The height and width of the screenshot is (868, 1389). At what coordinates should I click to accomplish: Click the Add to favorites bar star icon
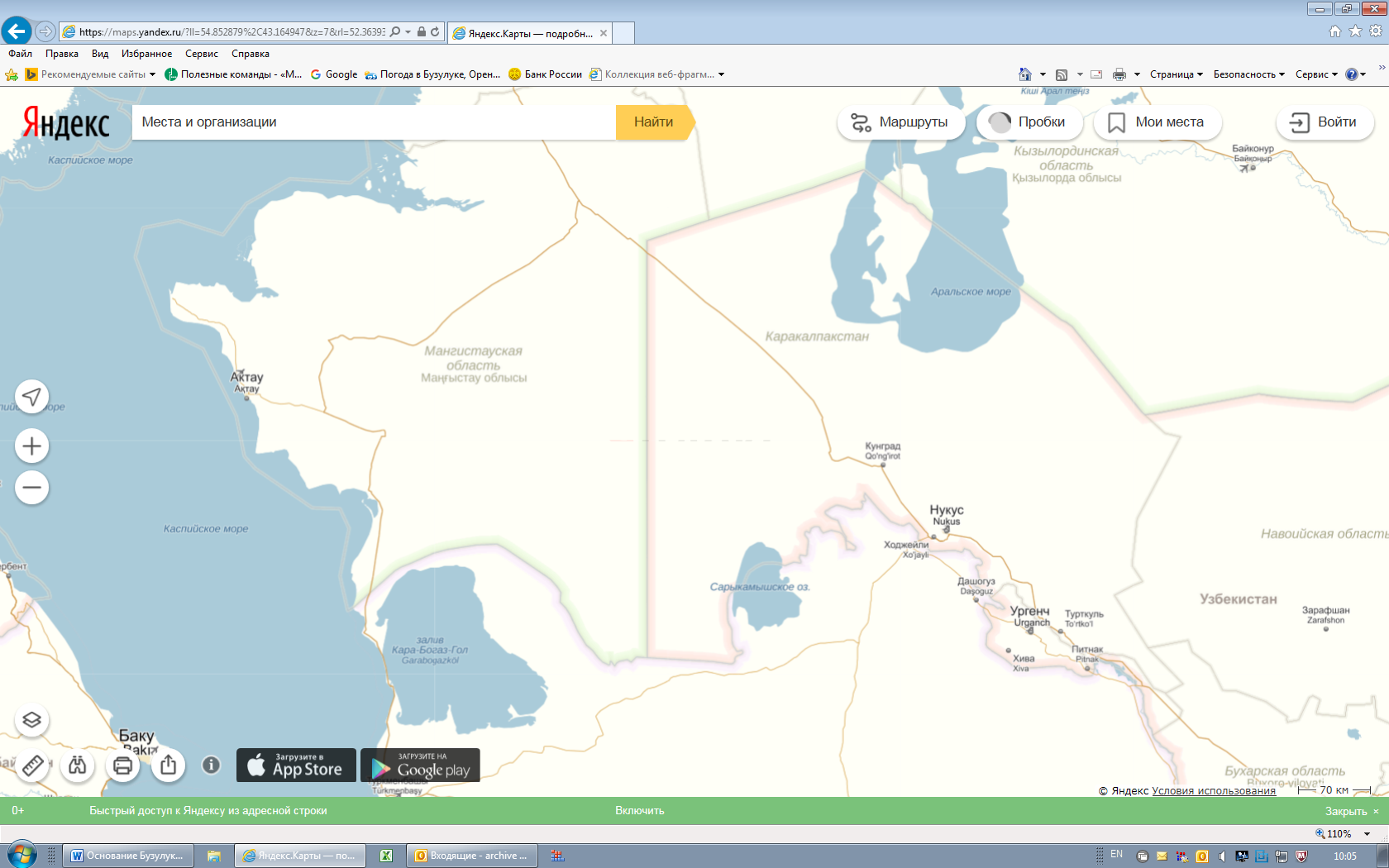12,74
